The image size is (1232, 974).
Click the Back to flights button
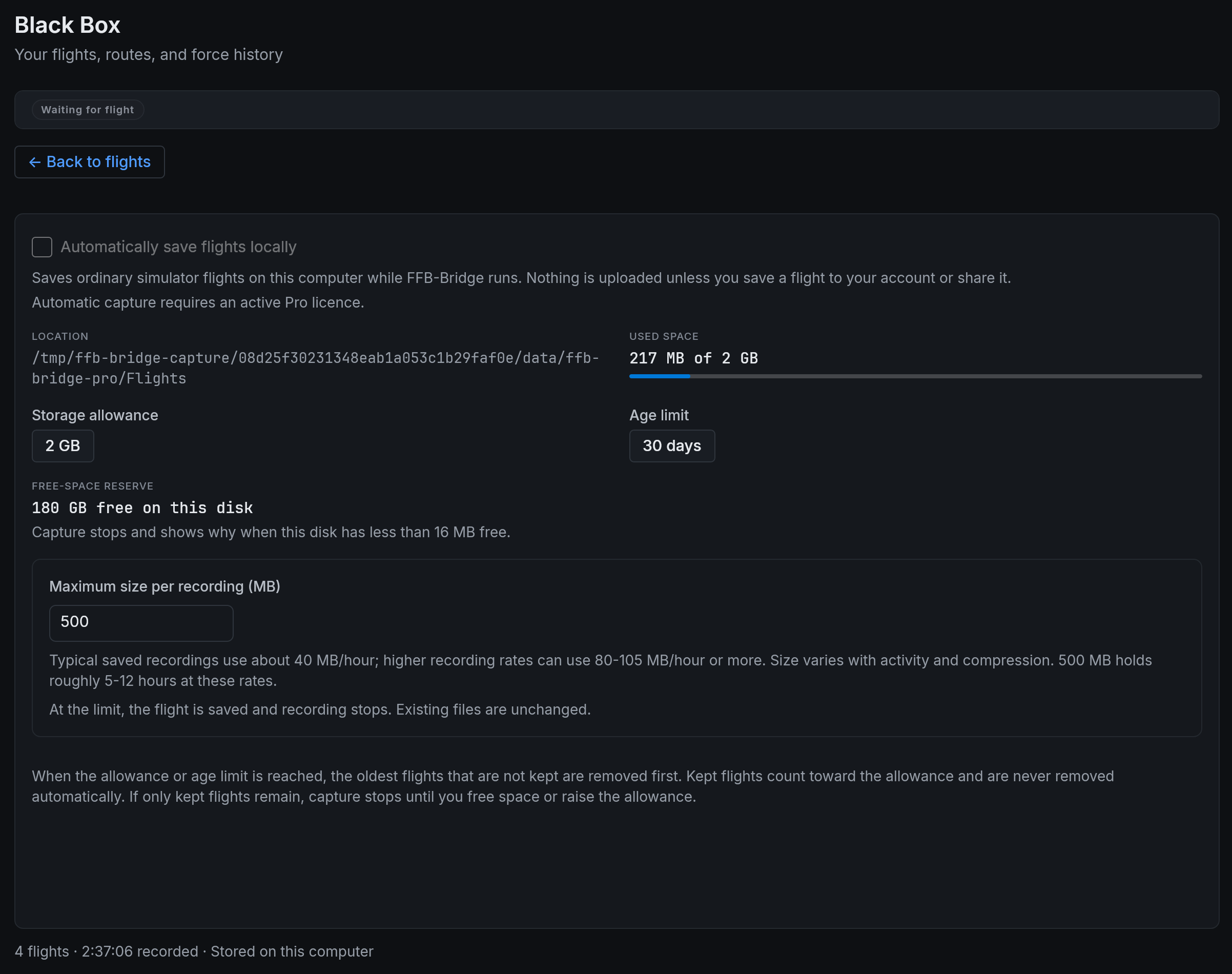point(90,162)
